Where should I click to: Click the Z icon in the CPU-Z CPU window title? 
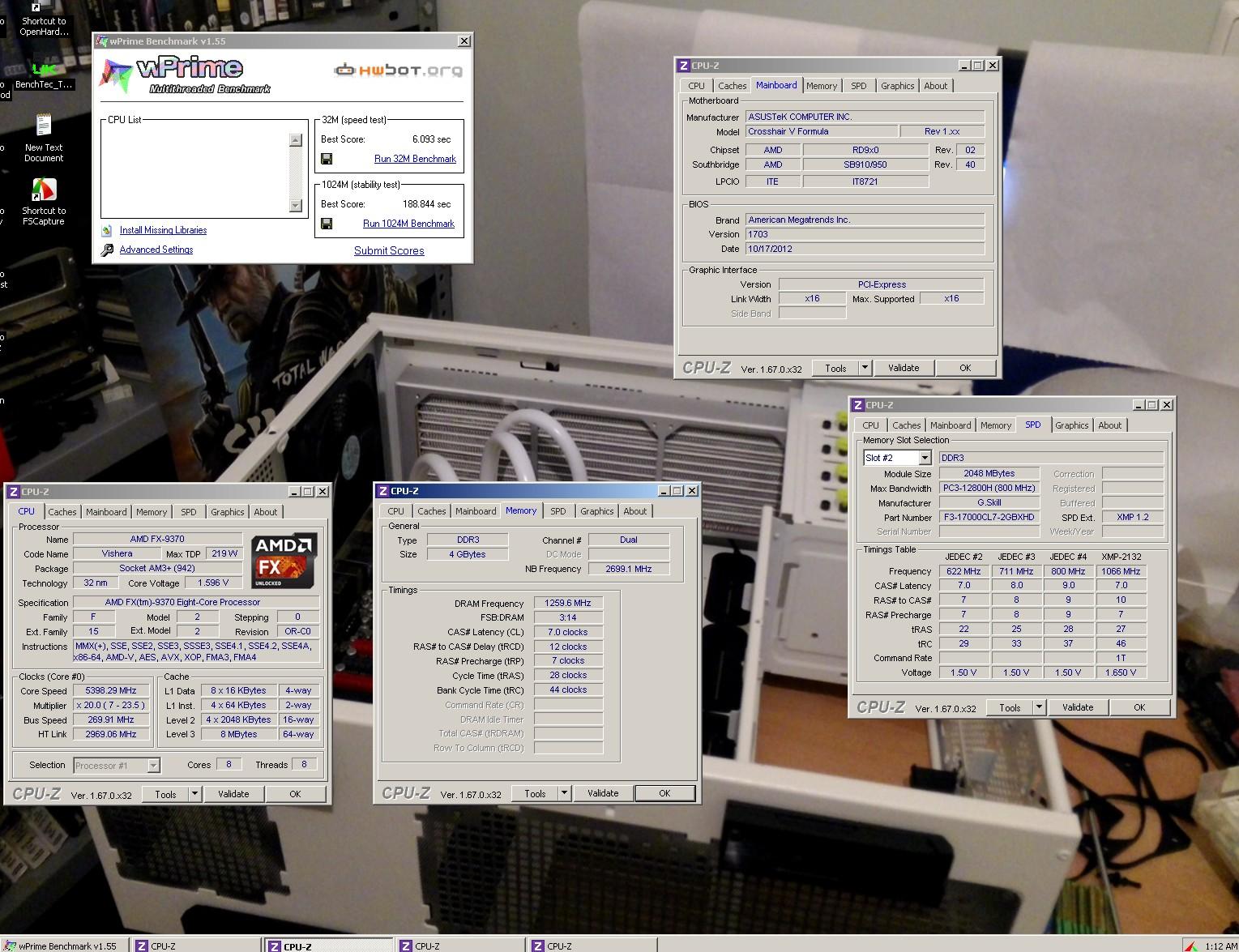tap(13, 492)
